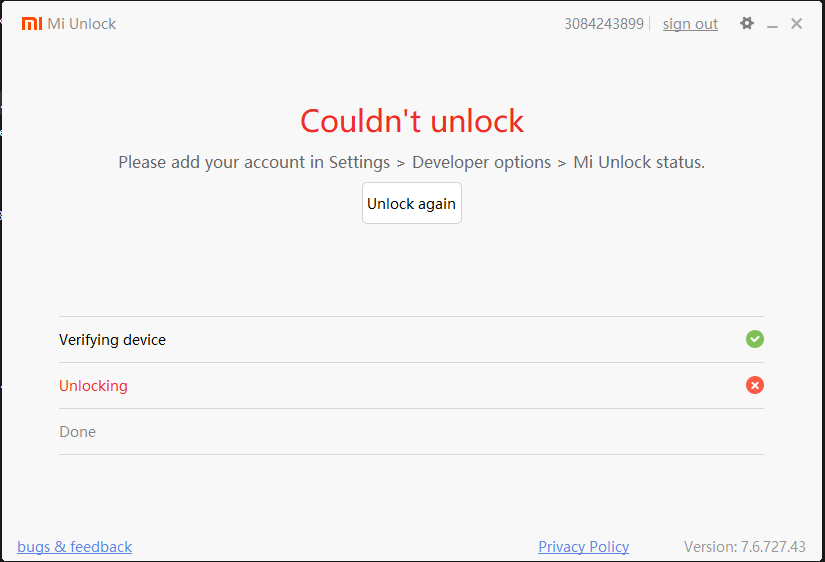
Task: Click the green checkmark beside Verifying device
Action: pyautogui.click(x=755, y=339)
